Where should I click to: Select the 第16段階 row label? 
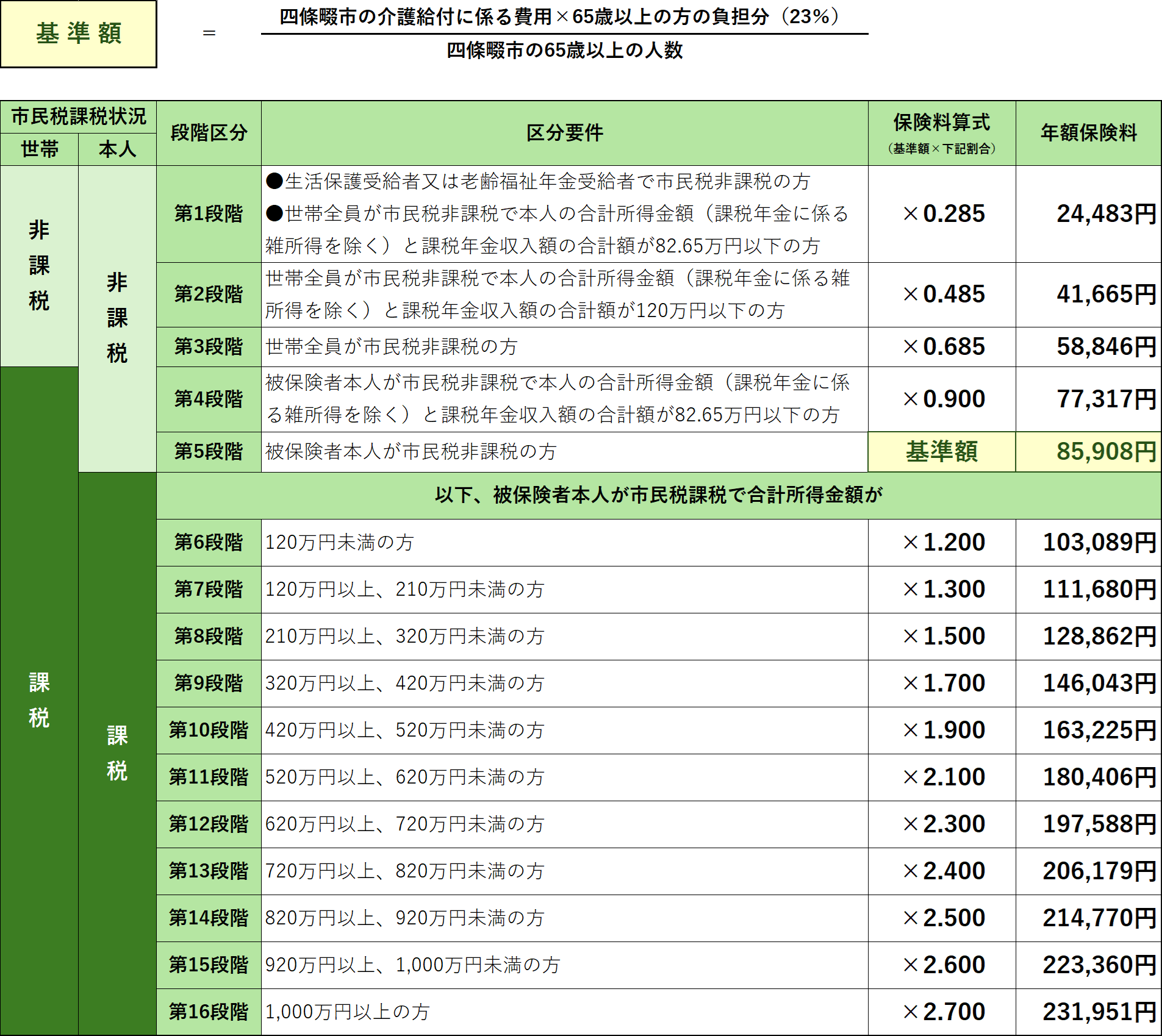(209, 1012)
